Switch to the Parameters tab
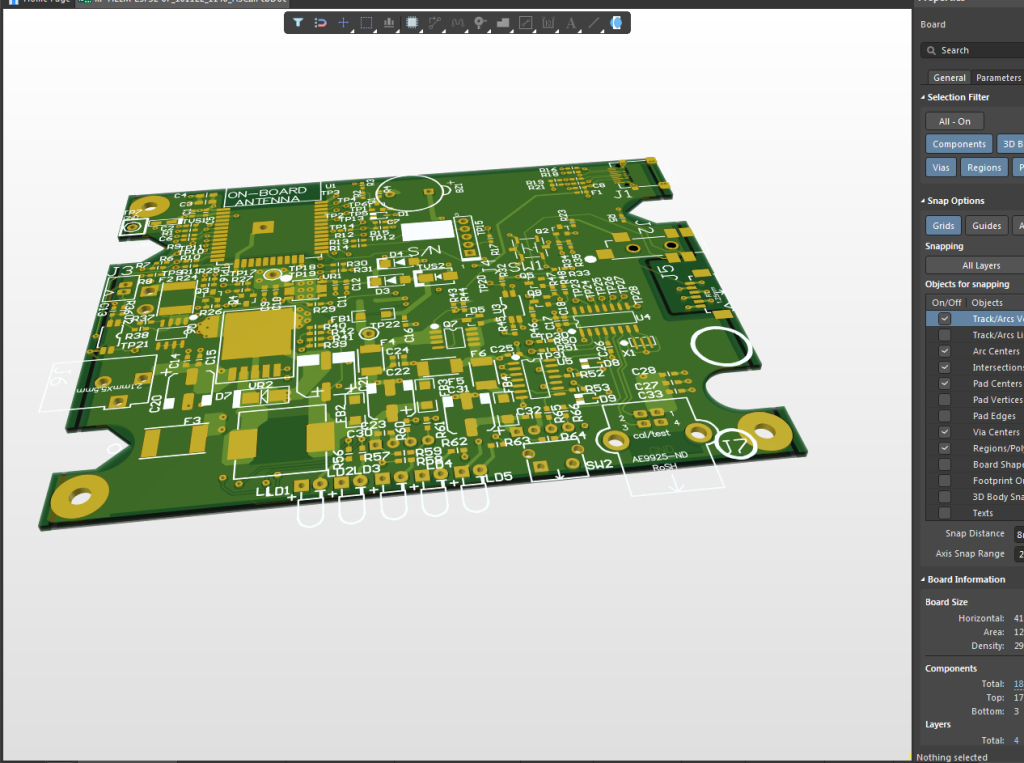 pyautogui.click(x=997, y=77)
